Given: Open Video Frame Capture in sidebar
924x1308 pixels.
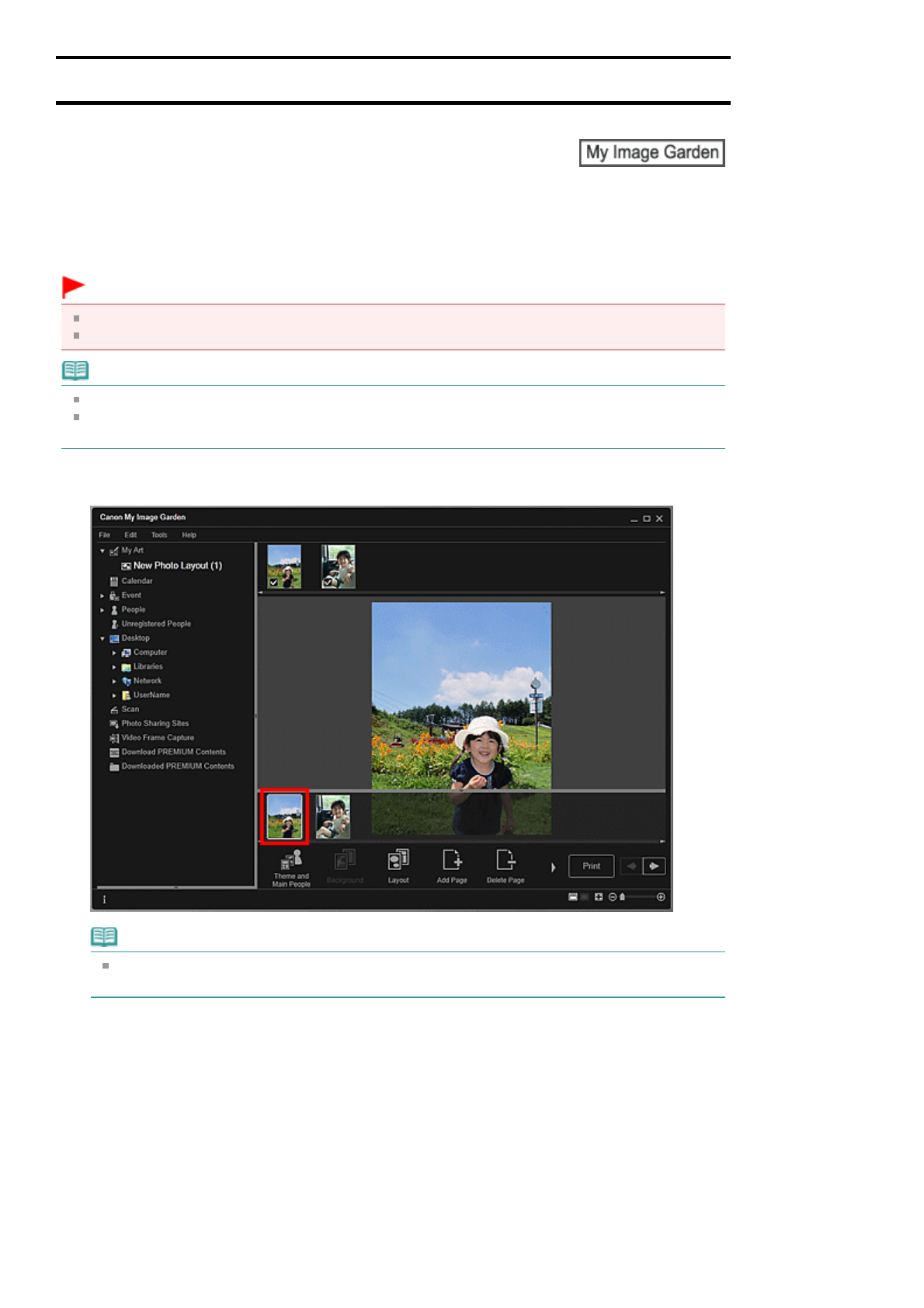Looking at the screenshot, I should pos(157,738).
